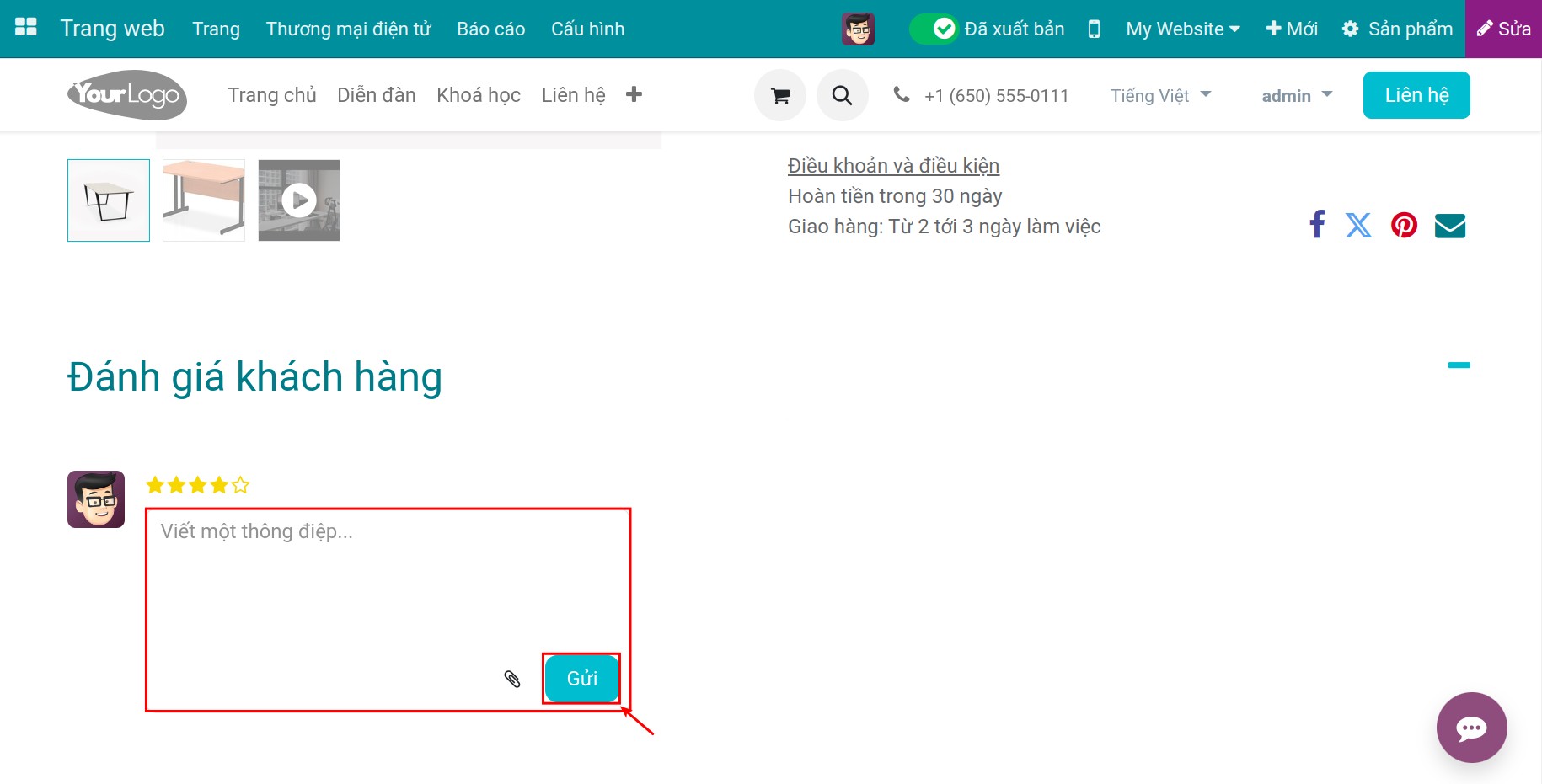Open the Tiếng Việt language dropdown

point(1160,95)
